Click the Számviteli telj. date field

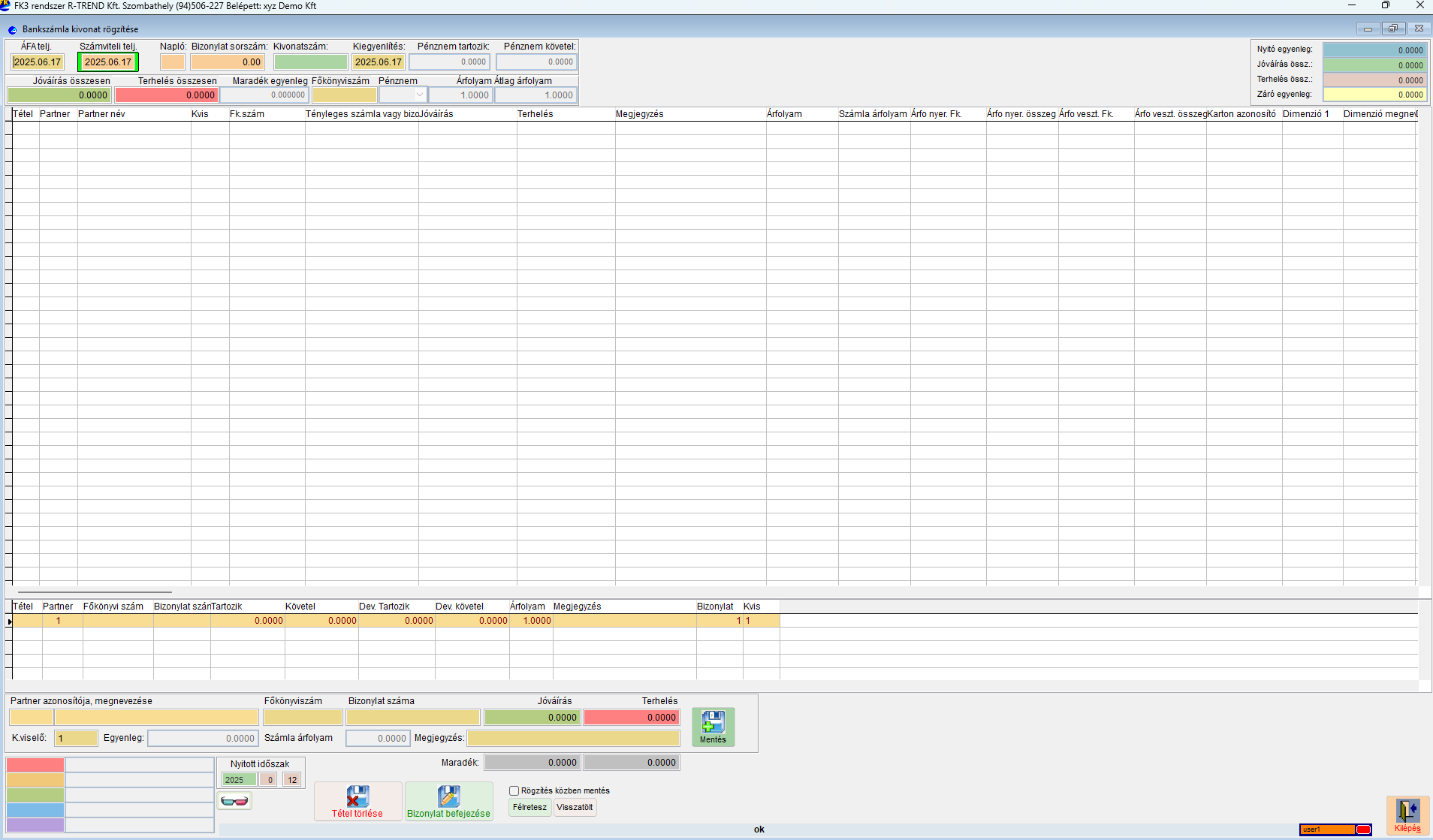coord(108,62)
